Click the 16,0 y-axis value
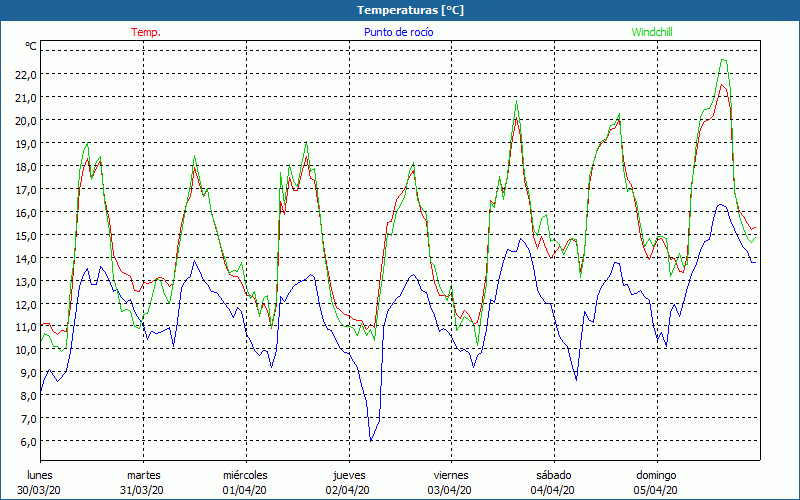Viewport: 800px width, 500px height. 27,212
